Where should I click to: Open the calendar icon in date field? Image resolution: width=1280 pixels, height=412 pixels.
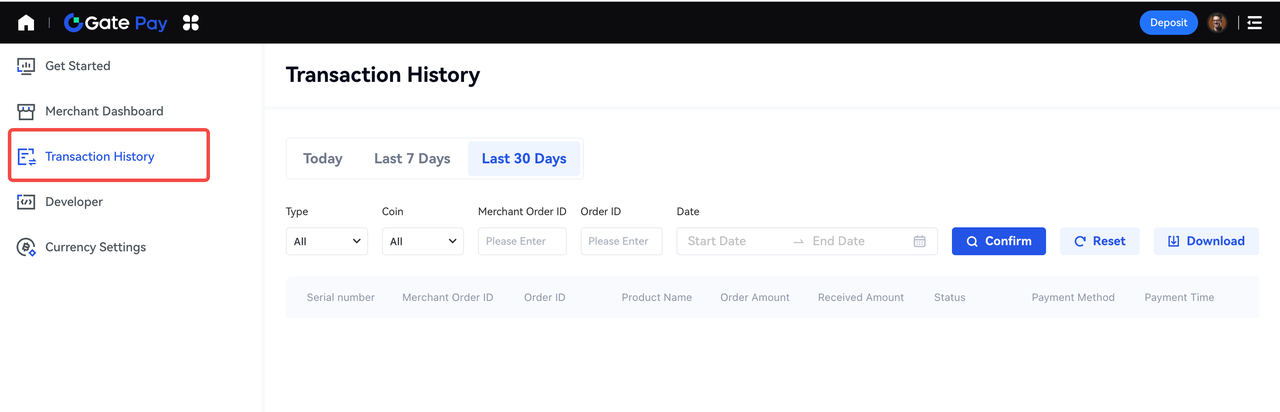pos(919,241)
